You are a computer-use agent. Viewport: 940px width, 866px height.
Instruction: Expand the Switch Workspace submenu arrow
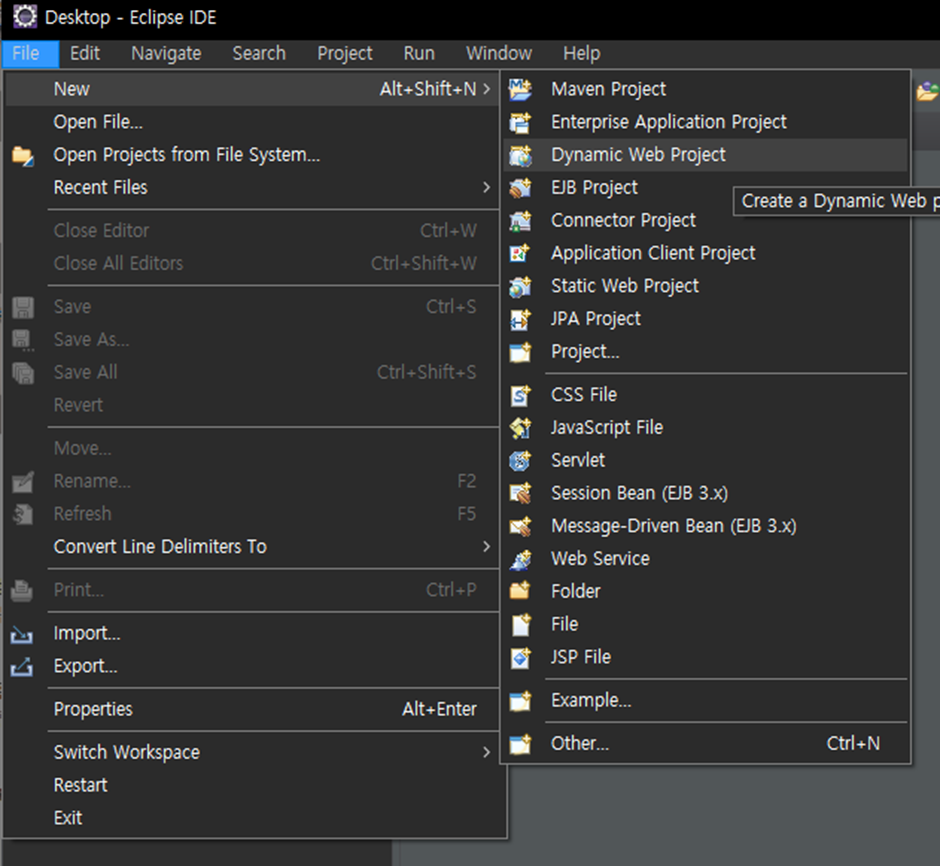pos(486,752)
